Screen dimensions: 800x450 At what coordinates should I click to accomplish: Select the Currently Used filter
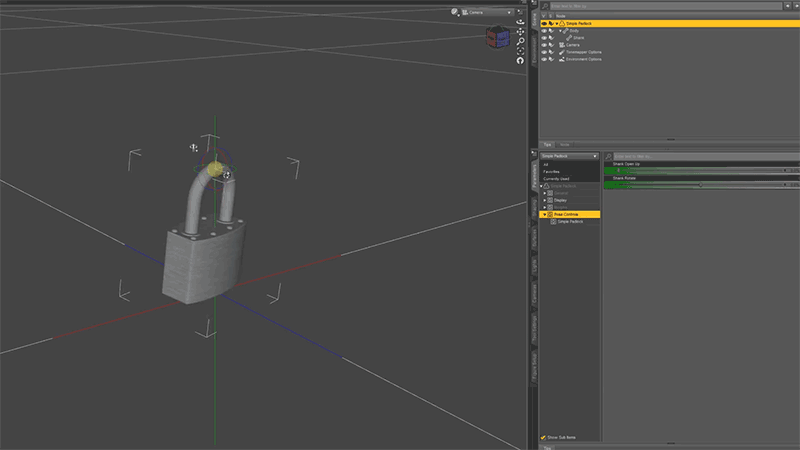[556, 179]
